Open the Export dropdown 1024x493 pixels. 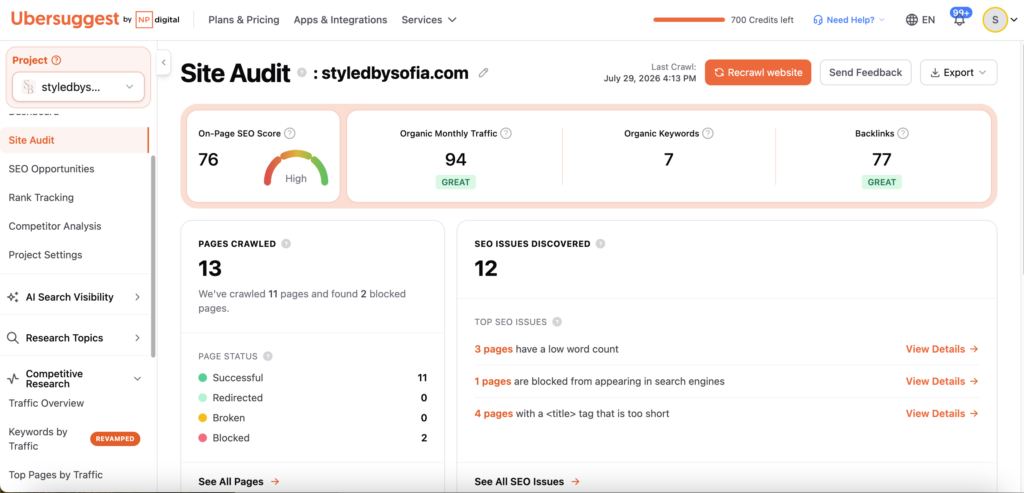click(x=958, y=72)
